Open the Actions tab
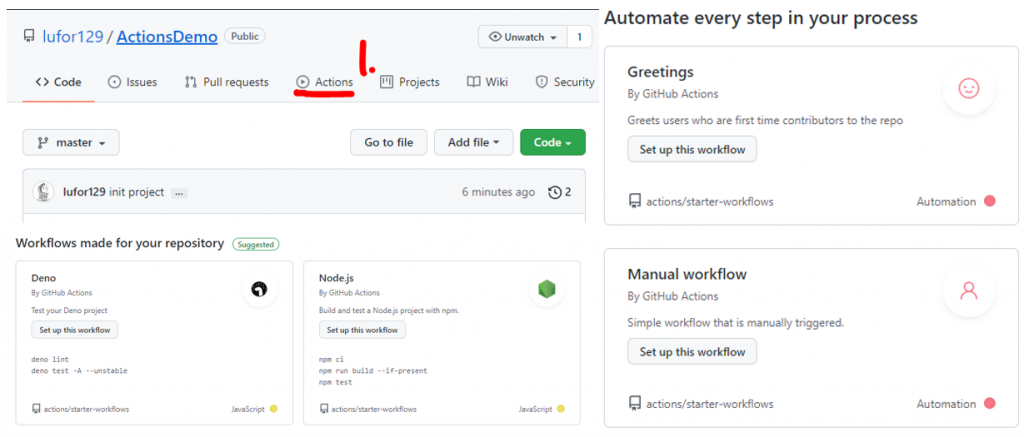The image size is (1024, 437). [x=325, y=82]
